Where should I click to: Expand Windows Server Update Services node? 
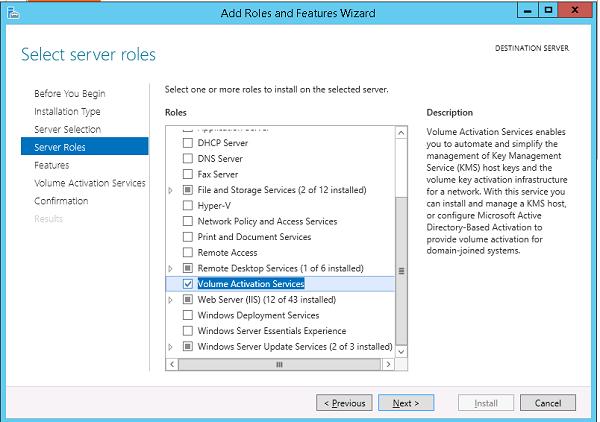[x=171, y=347]
